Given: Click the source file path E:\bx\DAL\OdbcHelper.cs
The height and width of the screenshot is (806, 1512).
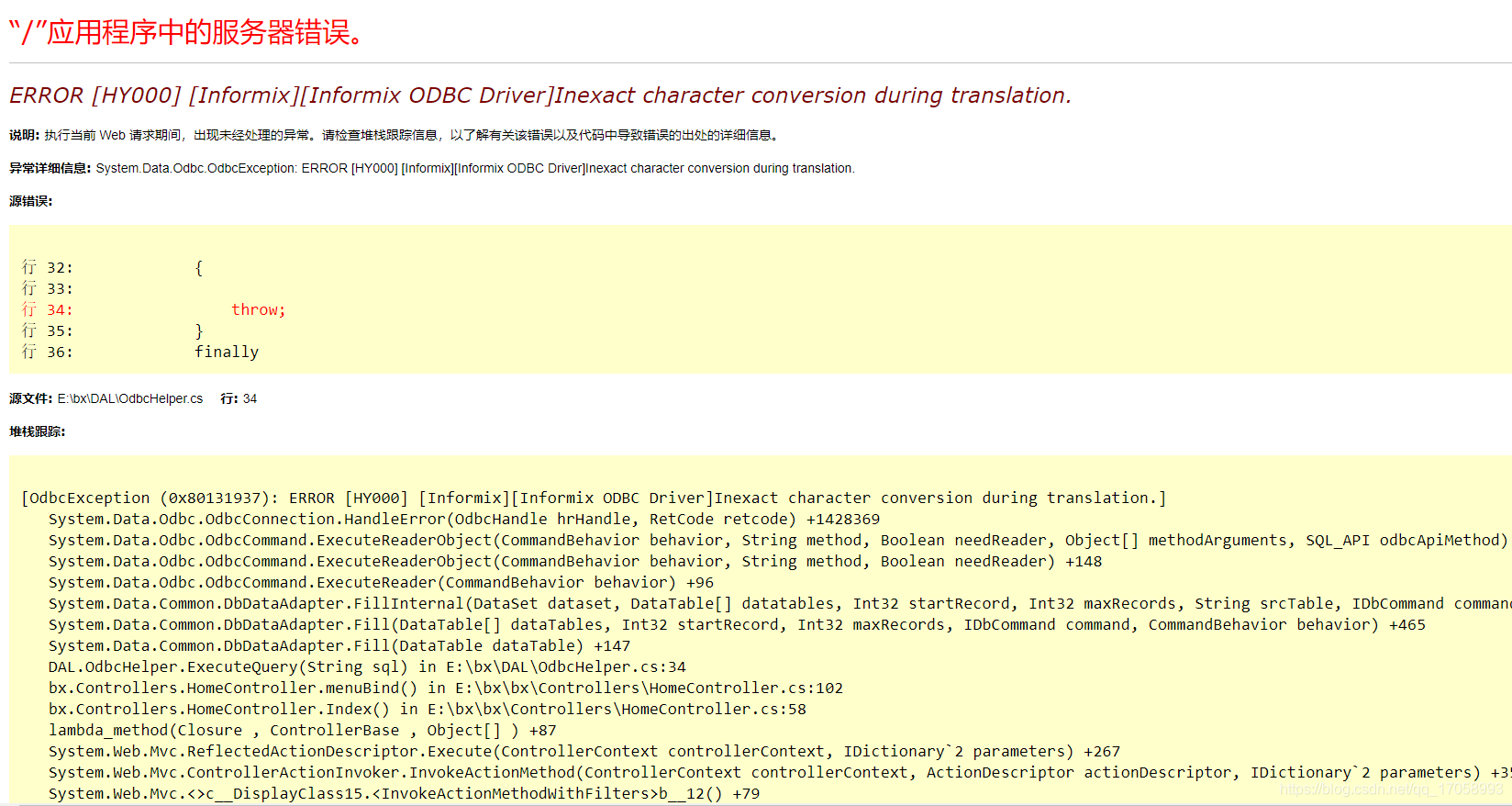Looking at the screenshot, I should pyautogui.click(x=130, y=398).
